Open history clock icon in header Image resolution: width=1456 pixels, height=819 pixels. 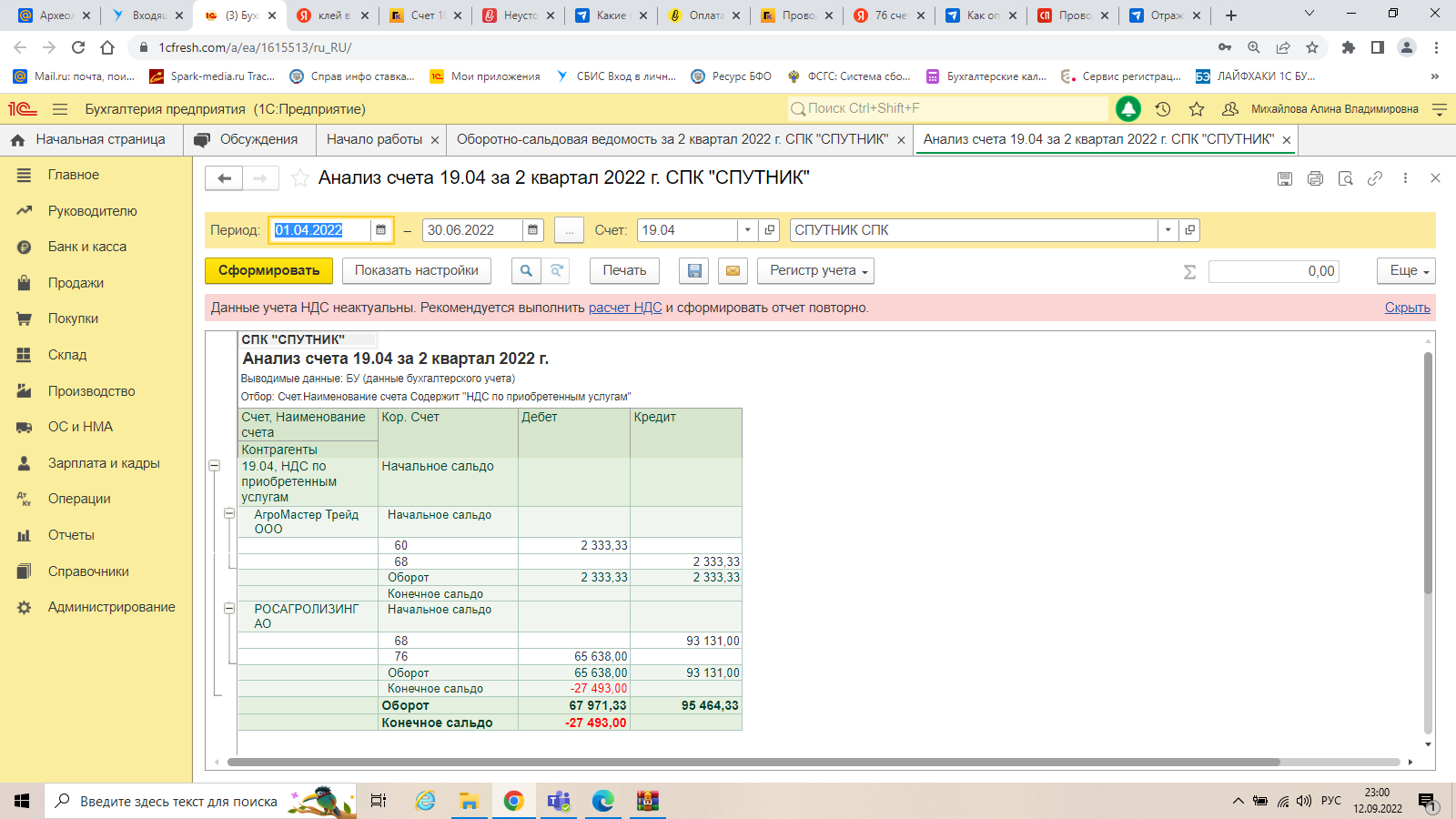coord(1163,109)
